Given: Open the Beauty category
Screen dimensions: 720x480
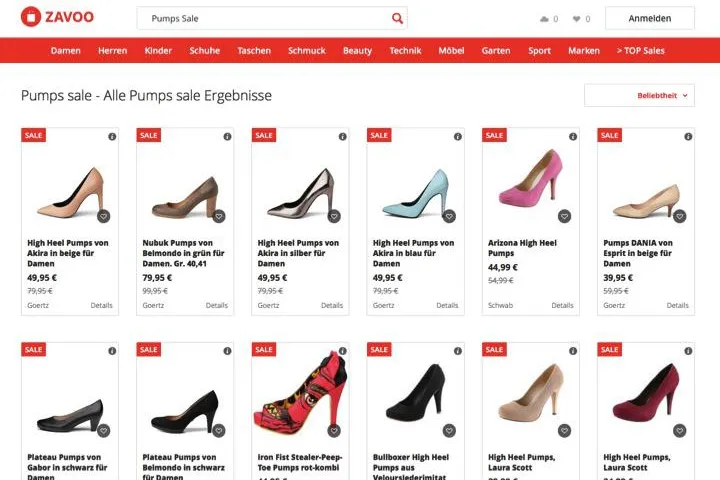Looking at the screenshot, I should (x=357, y=51).
